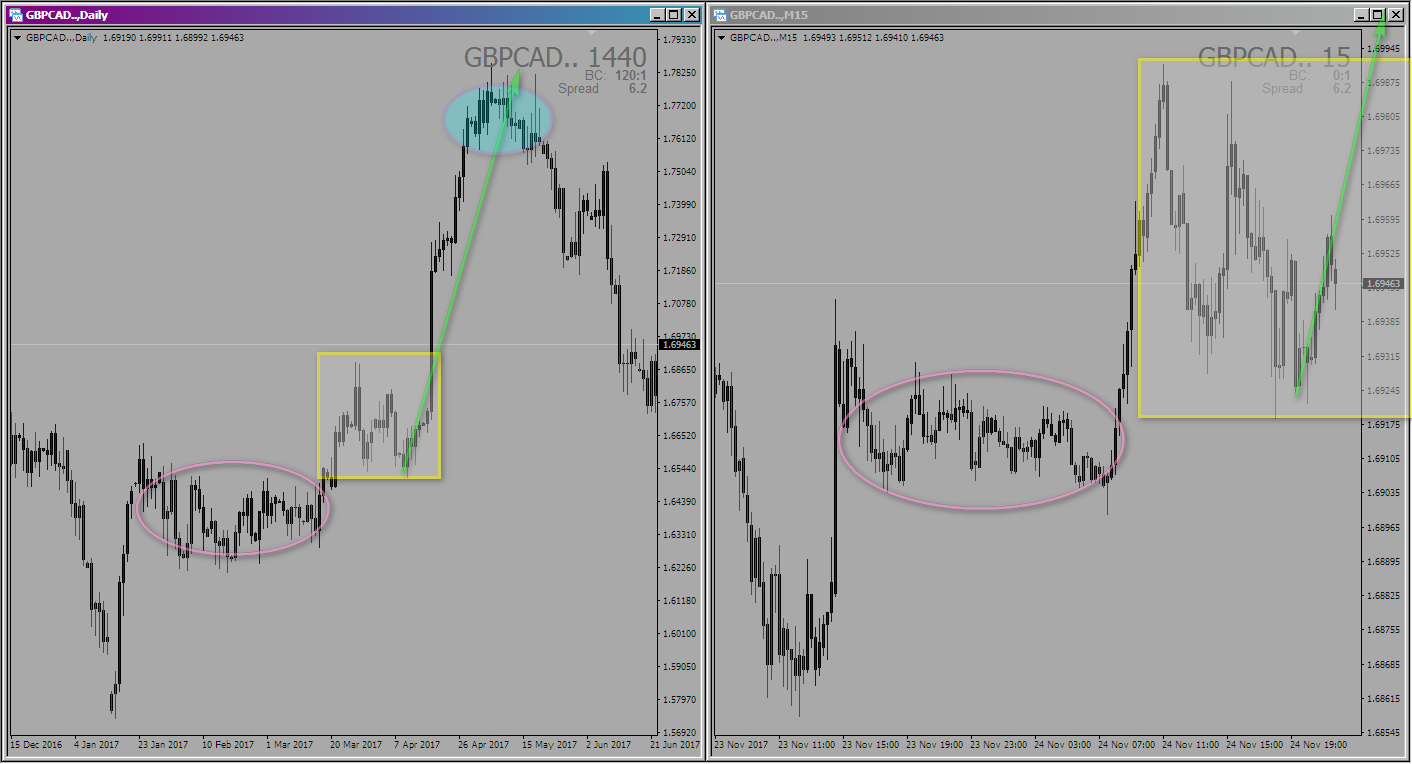Click the 1.69875 price level on the M15 axis

coord(1384,82)
